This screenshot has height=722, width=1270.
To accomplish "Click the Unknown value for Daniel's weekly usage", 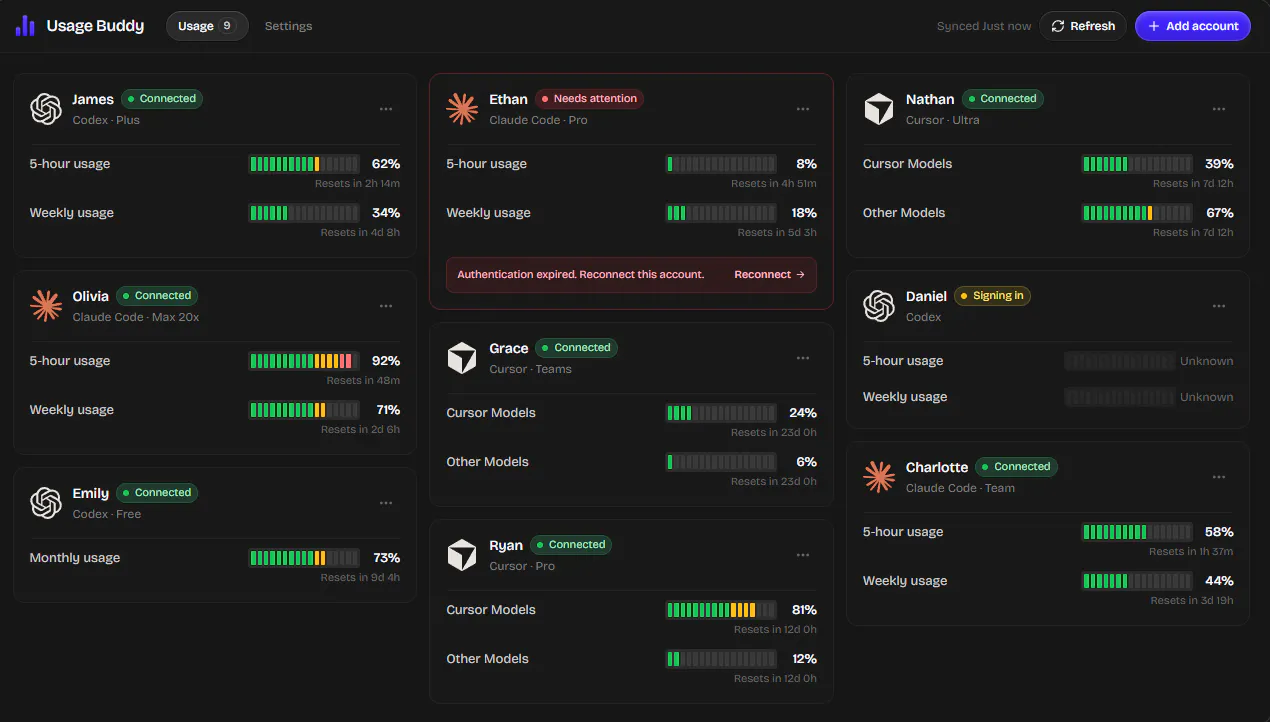I will pyautogui.click(x=1207, y=397).
